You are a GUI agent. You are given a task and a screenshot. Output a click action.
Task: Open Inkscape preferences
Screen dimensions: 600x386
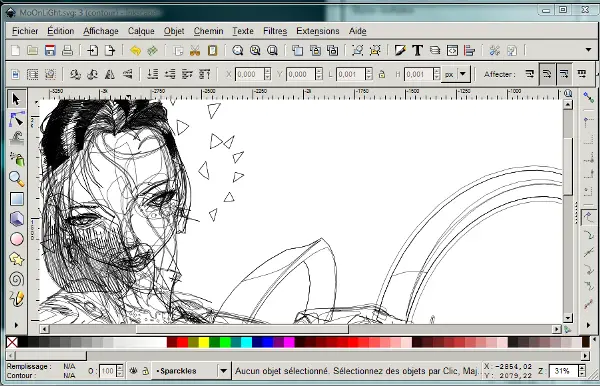click(x=495, y=50)
